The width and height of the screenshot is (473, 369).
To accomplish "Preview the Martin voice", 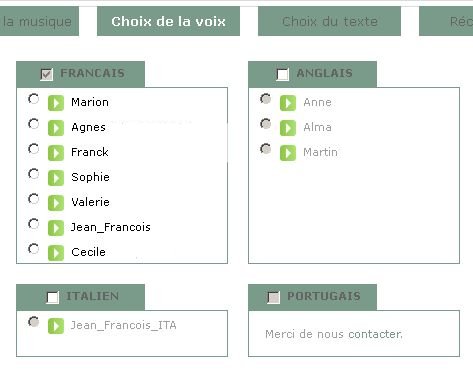I will [288, 153].
